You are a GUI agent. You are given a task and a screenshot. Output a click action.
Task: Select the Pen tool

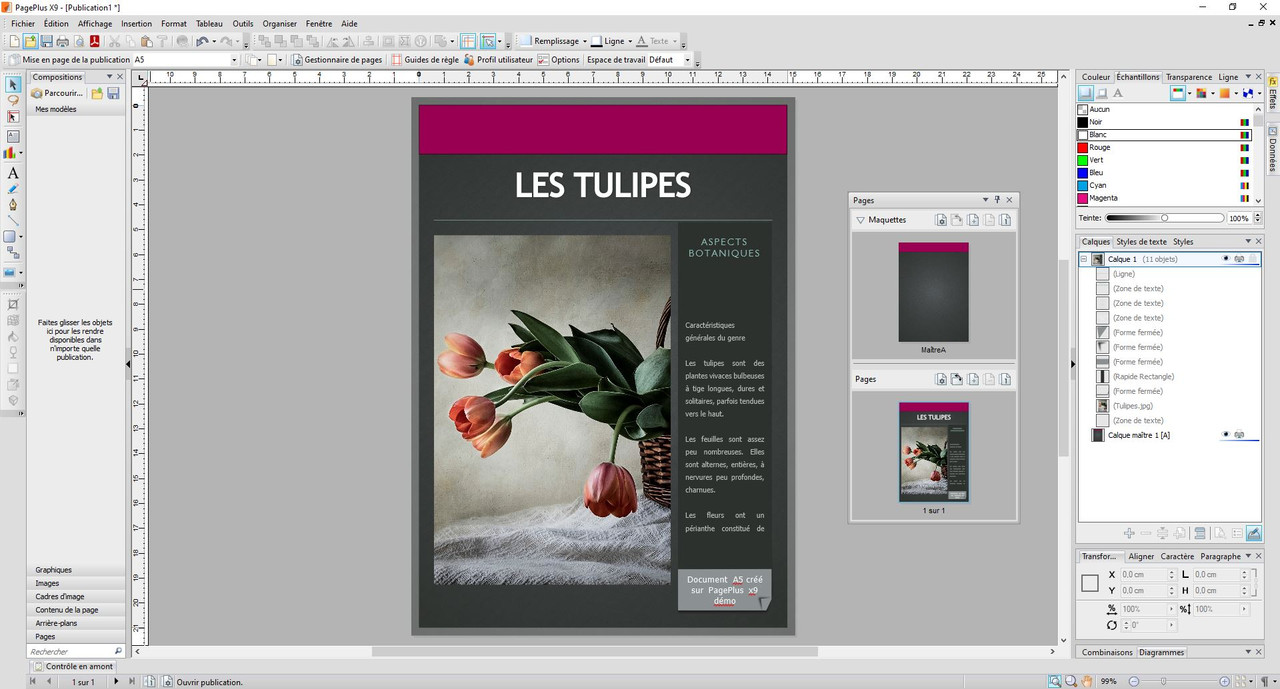[x=13, y=204]
